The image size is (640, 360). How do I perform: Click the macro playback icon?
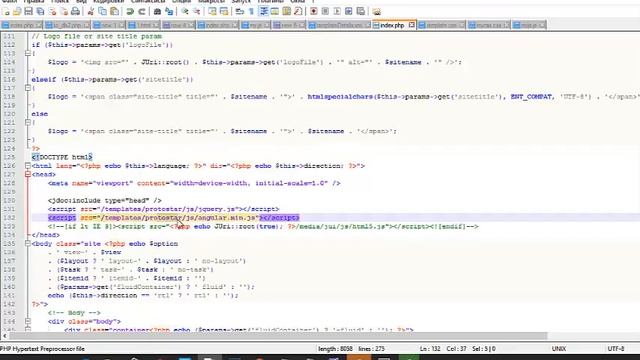(337, 11)
